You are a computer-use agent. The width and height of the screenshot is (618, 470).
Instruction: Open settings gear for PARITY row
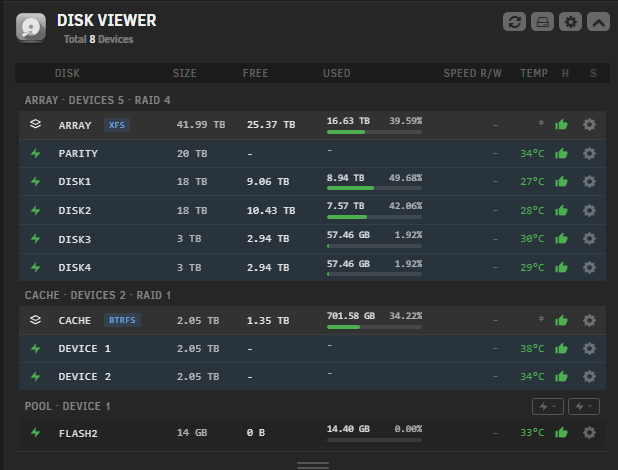589,153
